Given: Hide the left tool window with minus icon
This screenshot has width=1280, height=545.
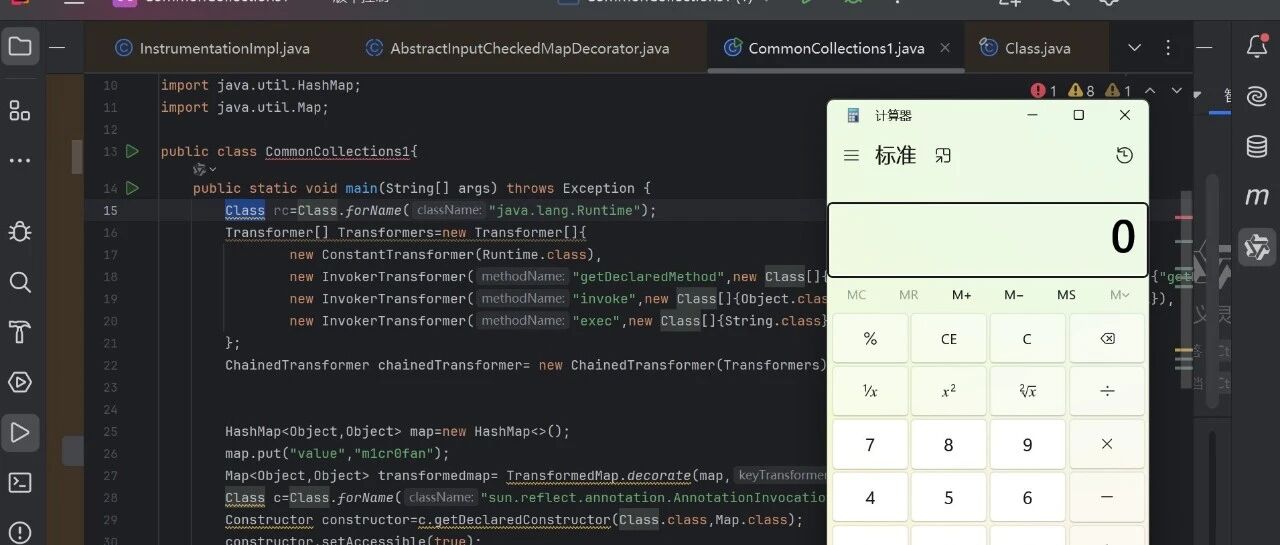Looking at the screenshot, I should (58, 47).
